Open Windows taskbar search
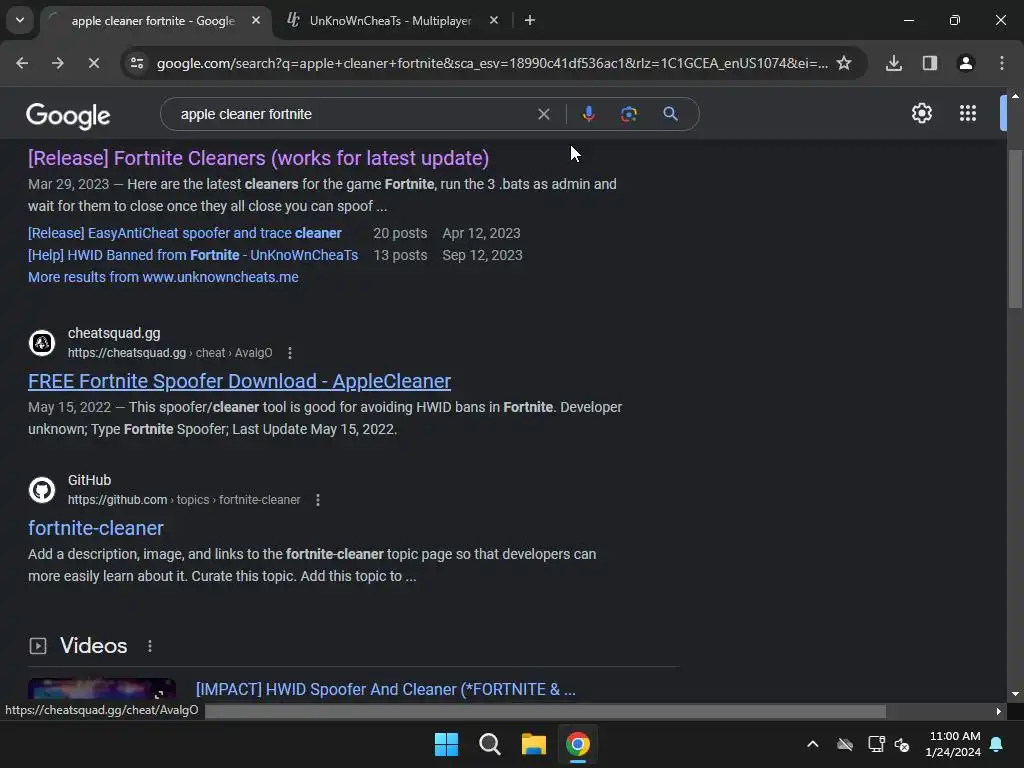The image size is (1024, 768). pyautogui.click(x=490, y=744)
